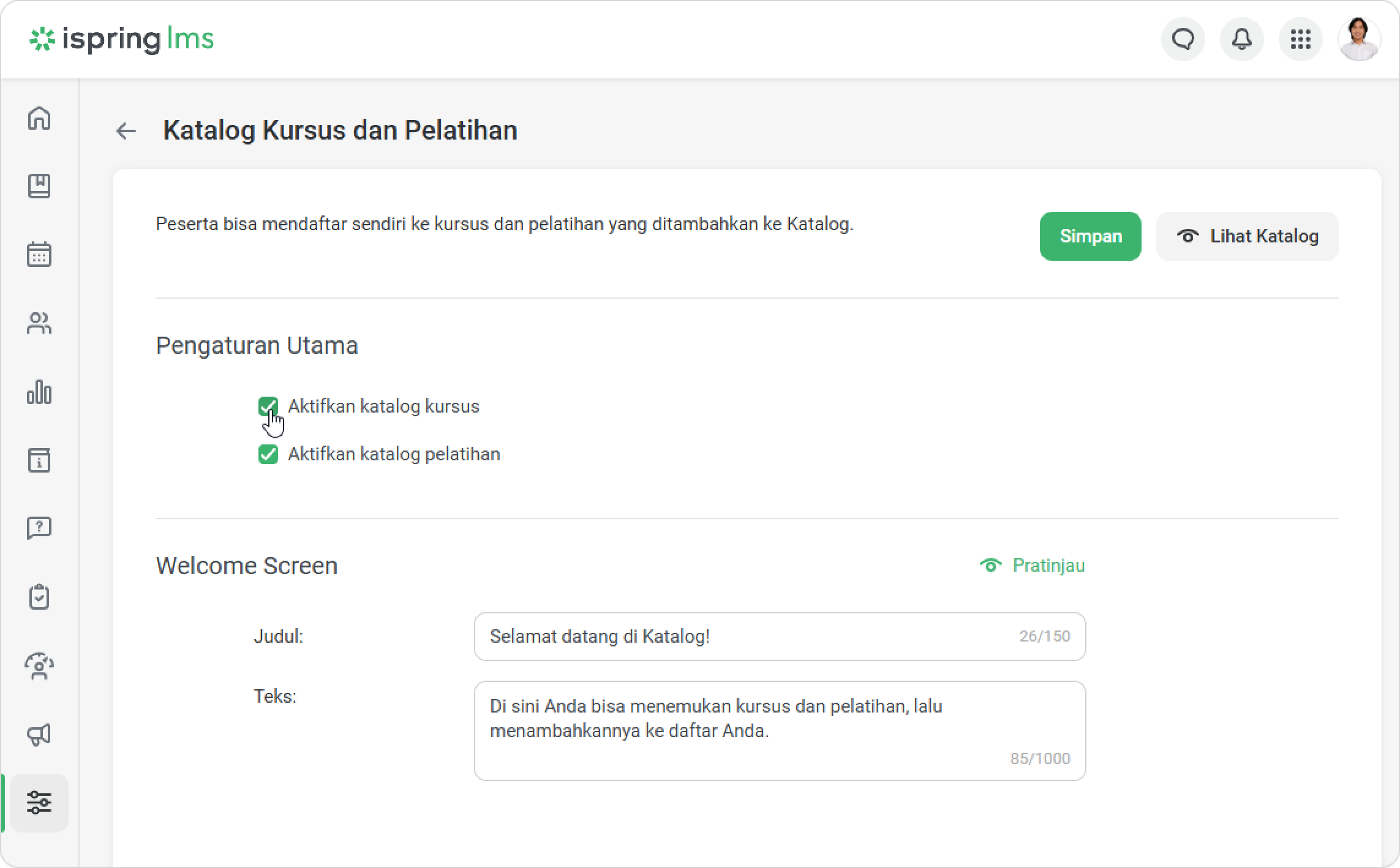1400x868 pixels.
Task: Click inside the Teks textarea
Action: pyautogui.click(x=779, y=730)
